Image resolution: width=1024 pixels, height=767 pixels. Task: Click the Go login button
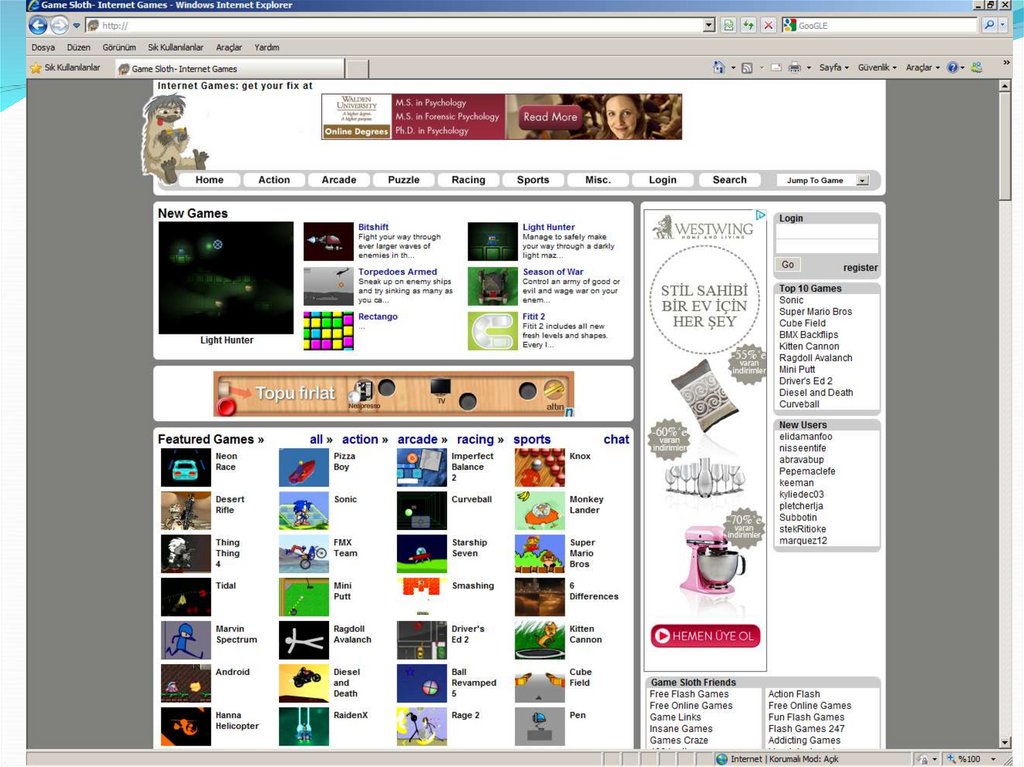[788, 265]
